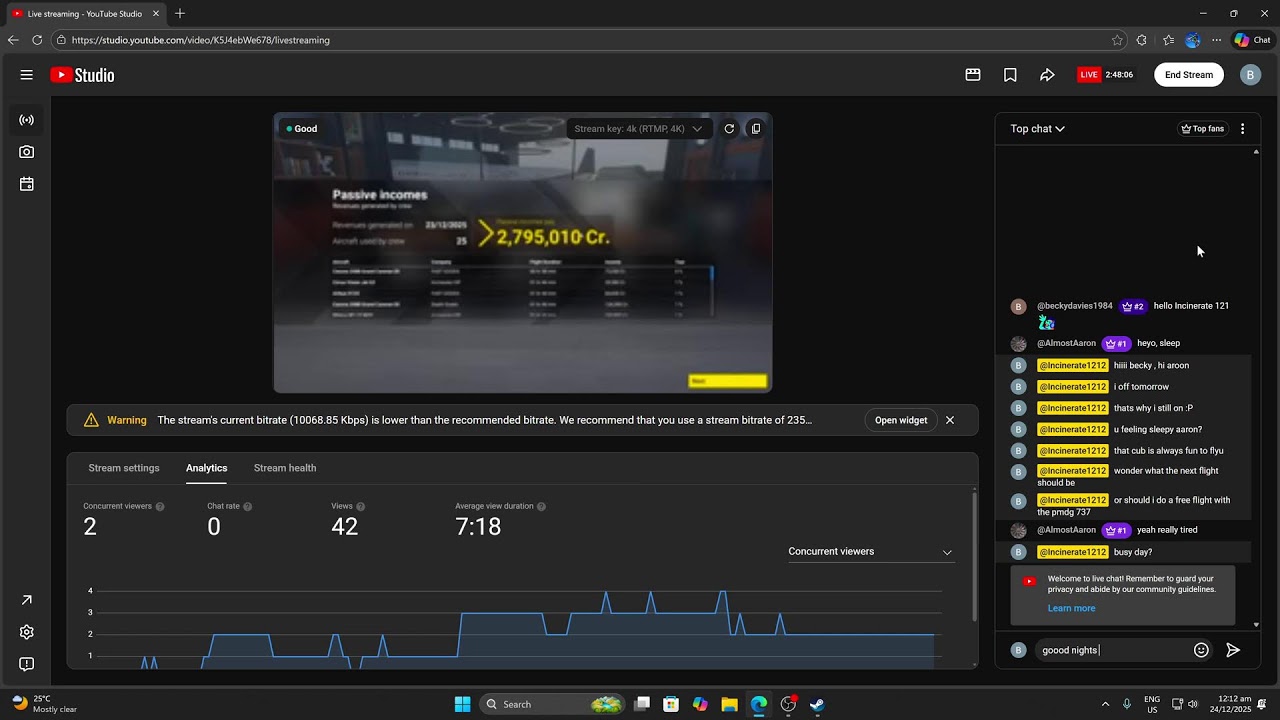Bookmark this page with the star icon
The image size is (1280, 720).
(1117, 40)
